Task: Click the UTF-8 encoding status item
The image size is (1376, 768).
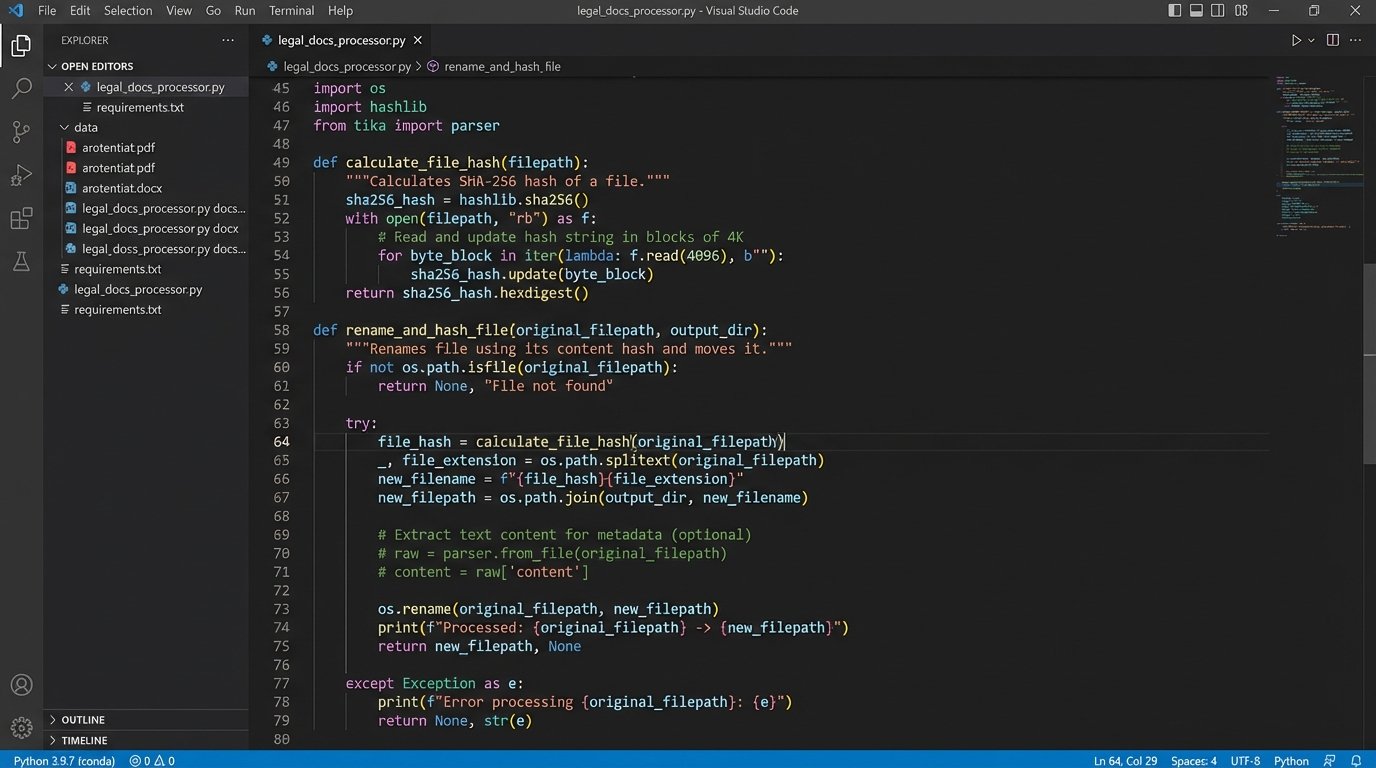Action: 1245,761
